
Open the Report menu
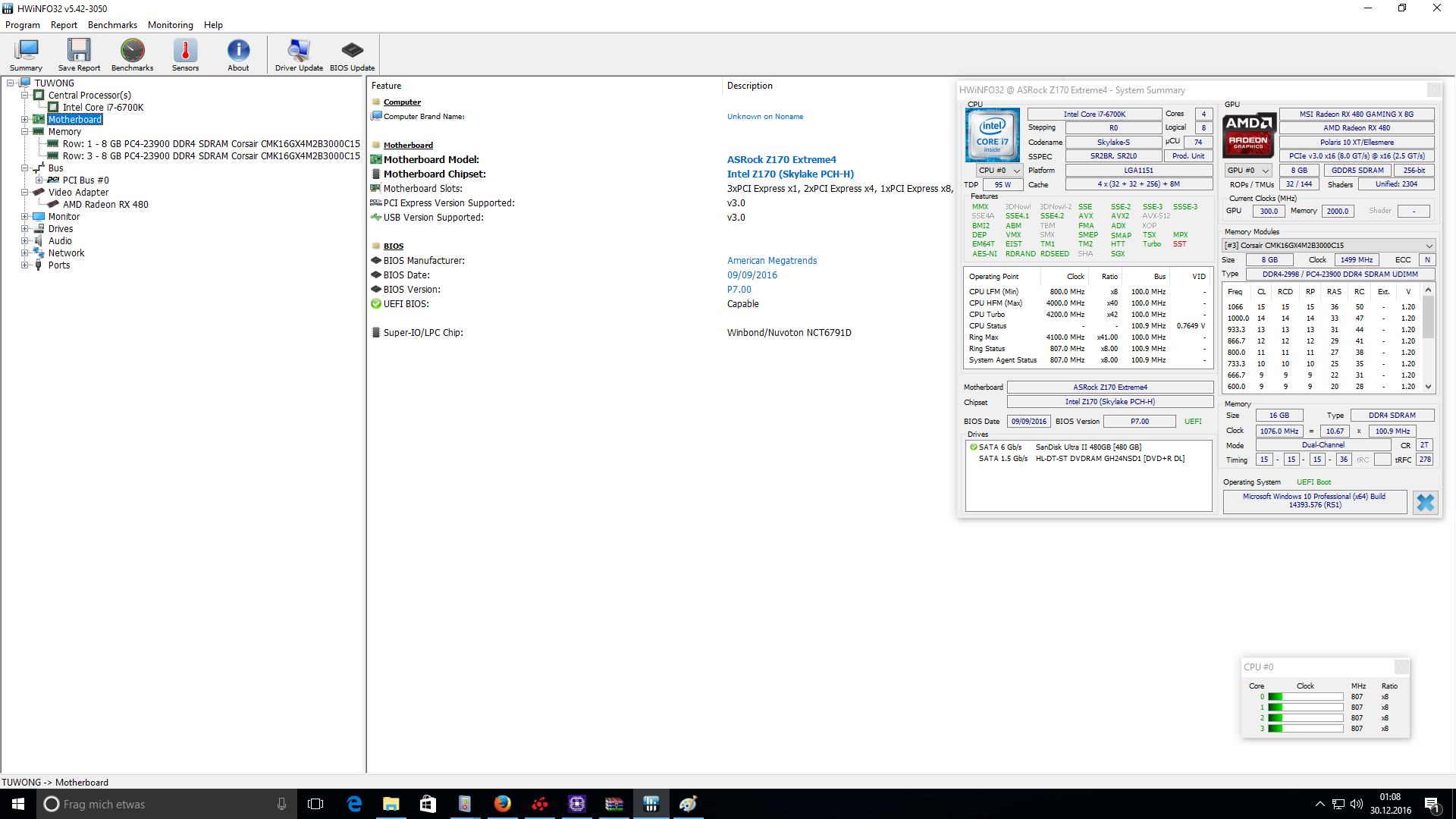(64, 25)
